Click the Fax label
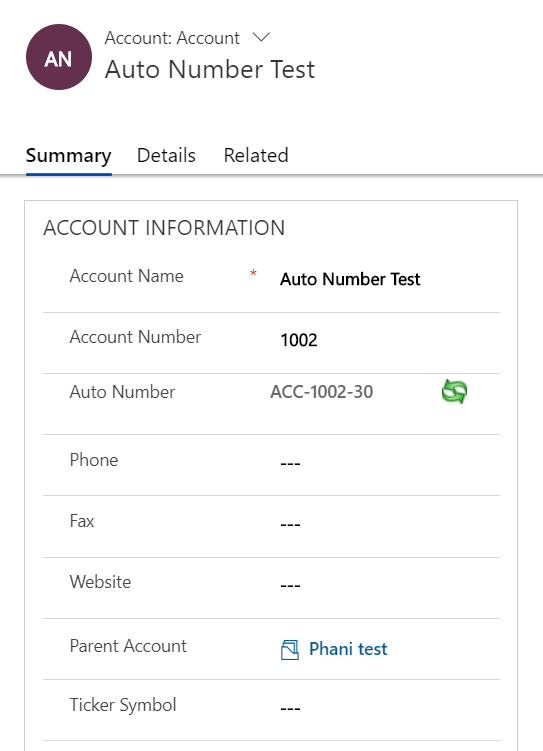The height and width of the screenshot is (751, 543). pos(82,521)
